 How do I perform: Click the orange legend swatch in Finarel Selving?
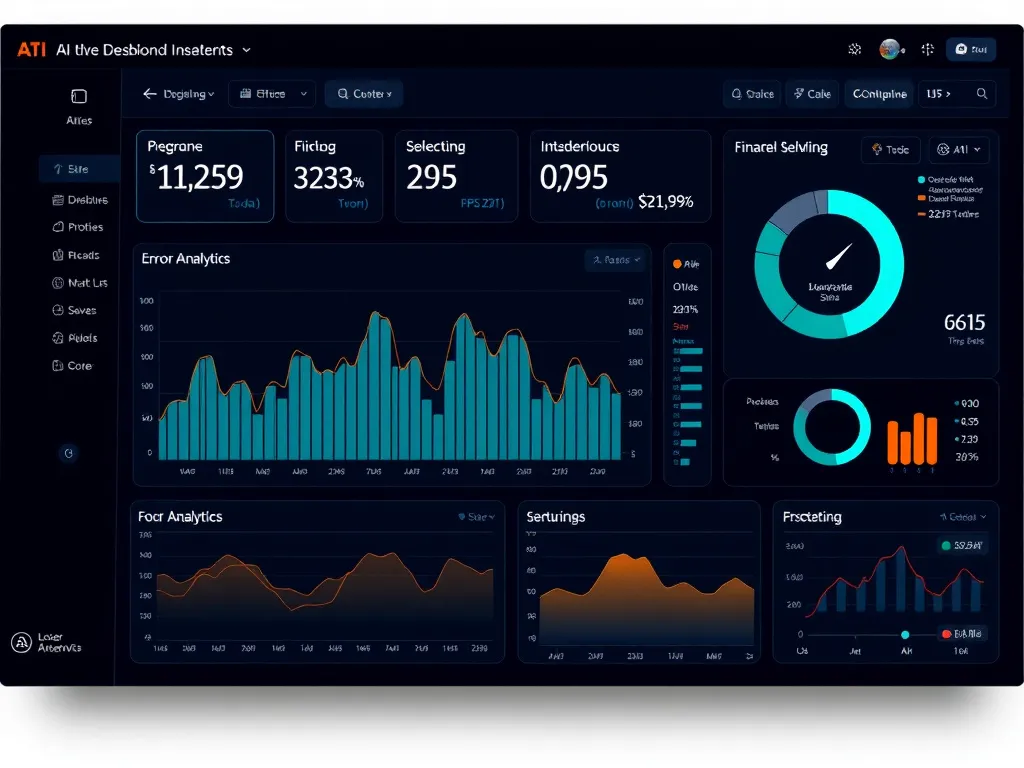click(x=921, y=198)
